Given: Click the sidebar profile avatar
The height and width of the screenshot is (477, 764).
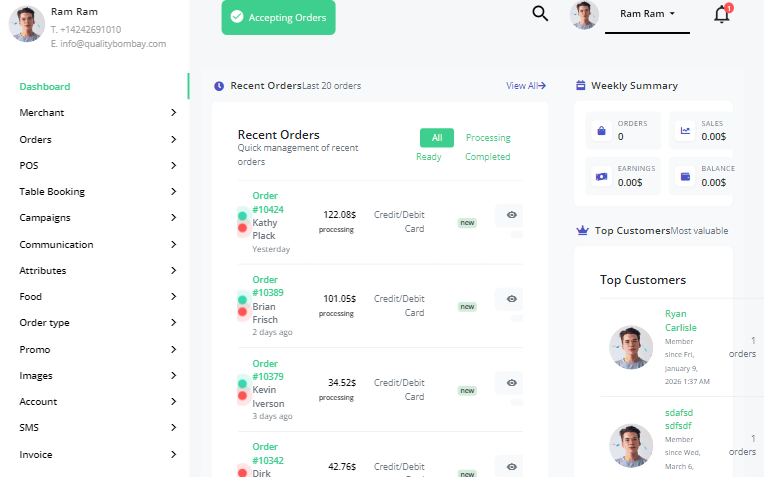Looking at the screenshot, I should tap(27, 24).
